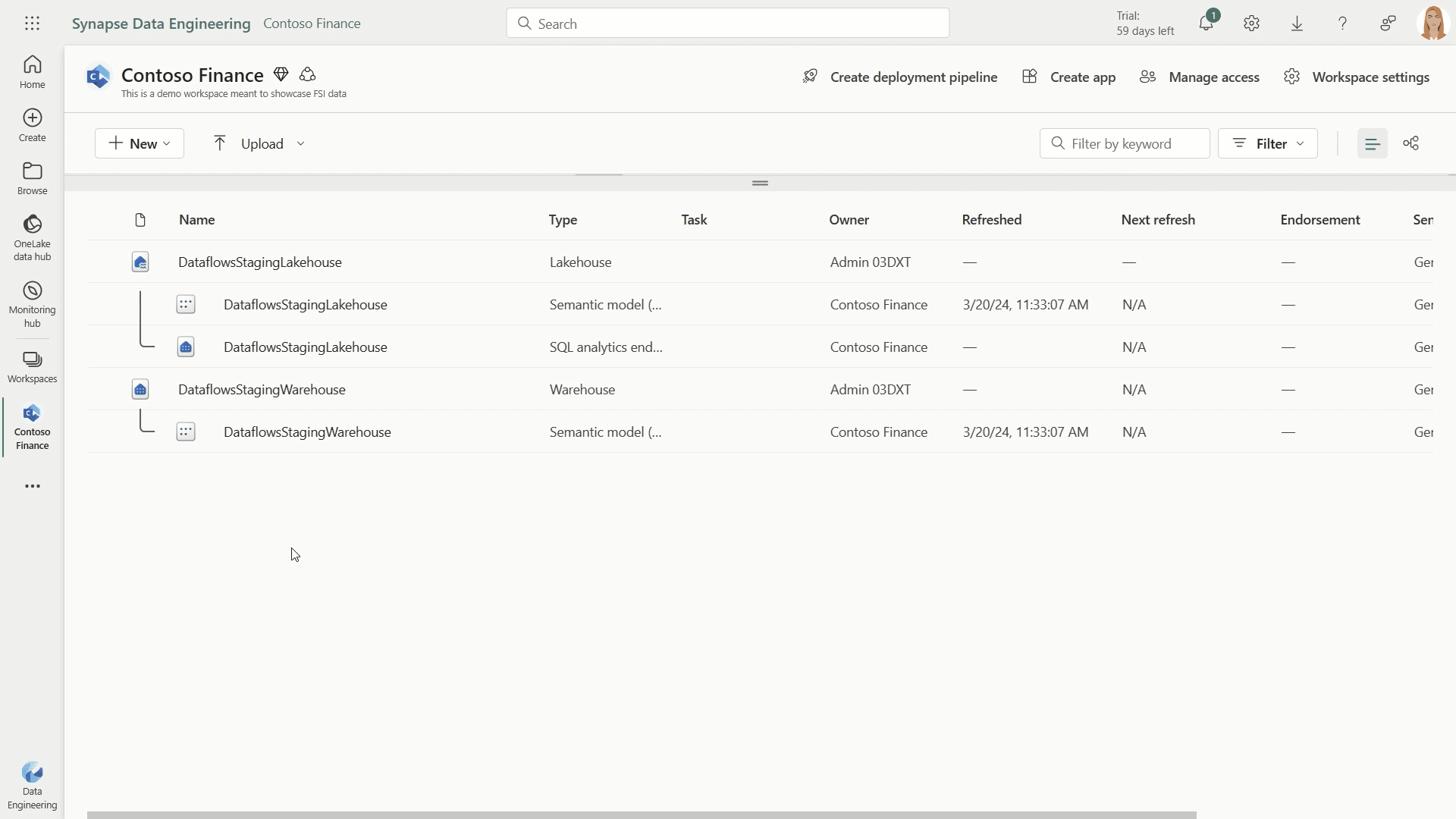This screenshot has width=1456, height=819.
Task: Open the user profile avatar
Action: click(1432, 24)
